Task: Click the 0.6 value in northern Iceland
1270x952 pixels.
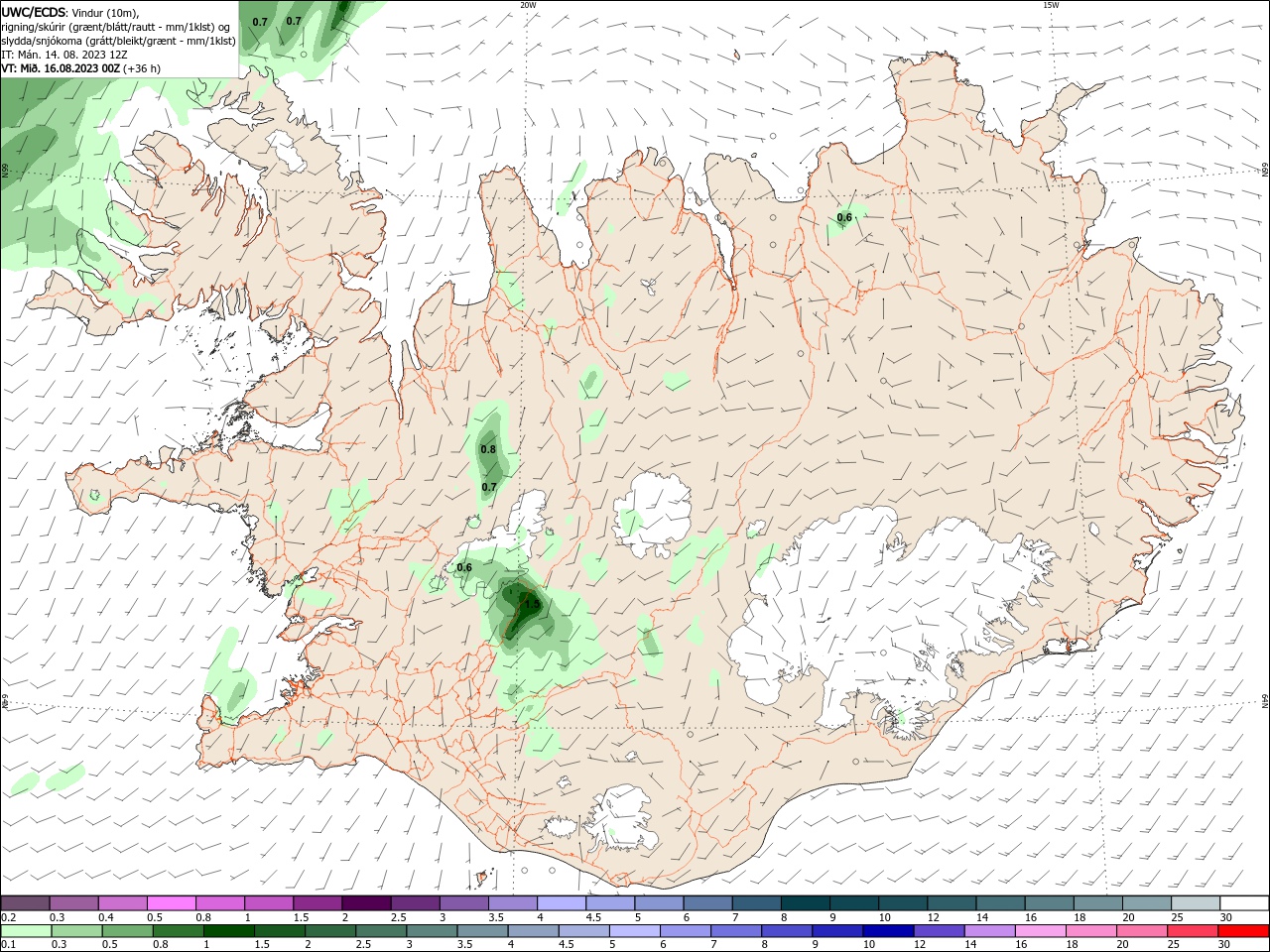Action: click(844, 217)
